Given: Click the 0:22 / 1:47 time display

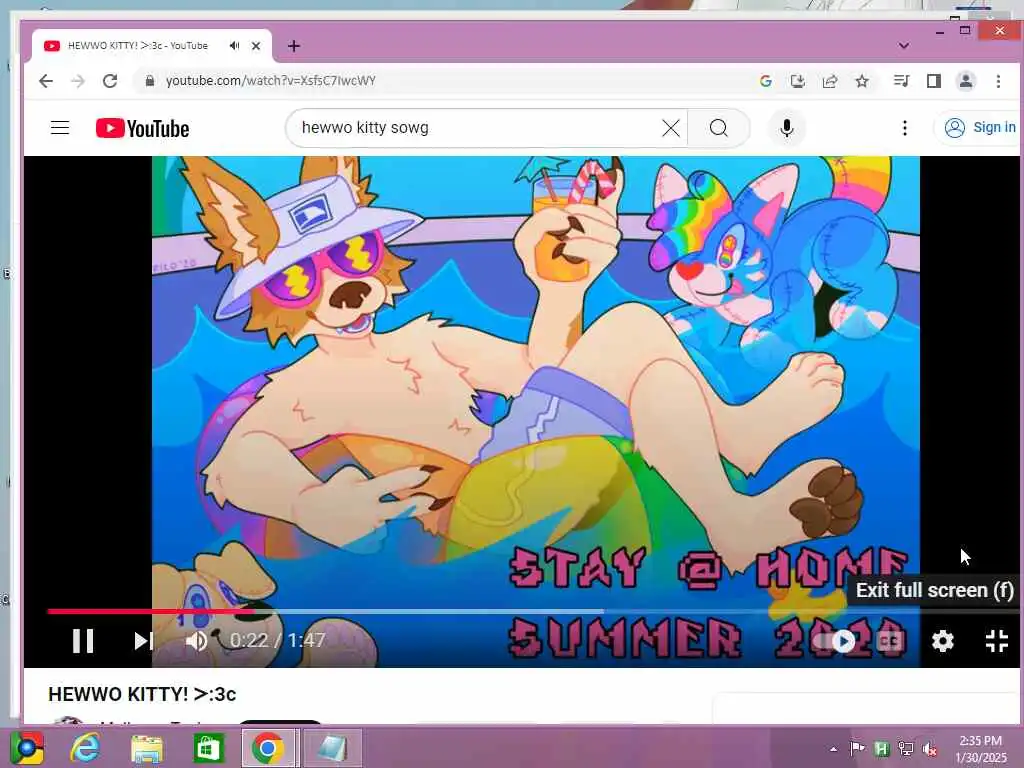Looking at the screenshot, I should coord(278,641).
